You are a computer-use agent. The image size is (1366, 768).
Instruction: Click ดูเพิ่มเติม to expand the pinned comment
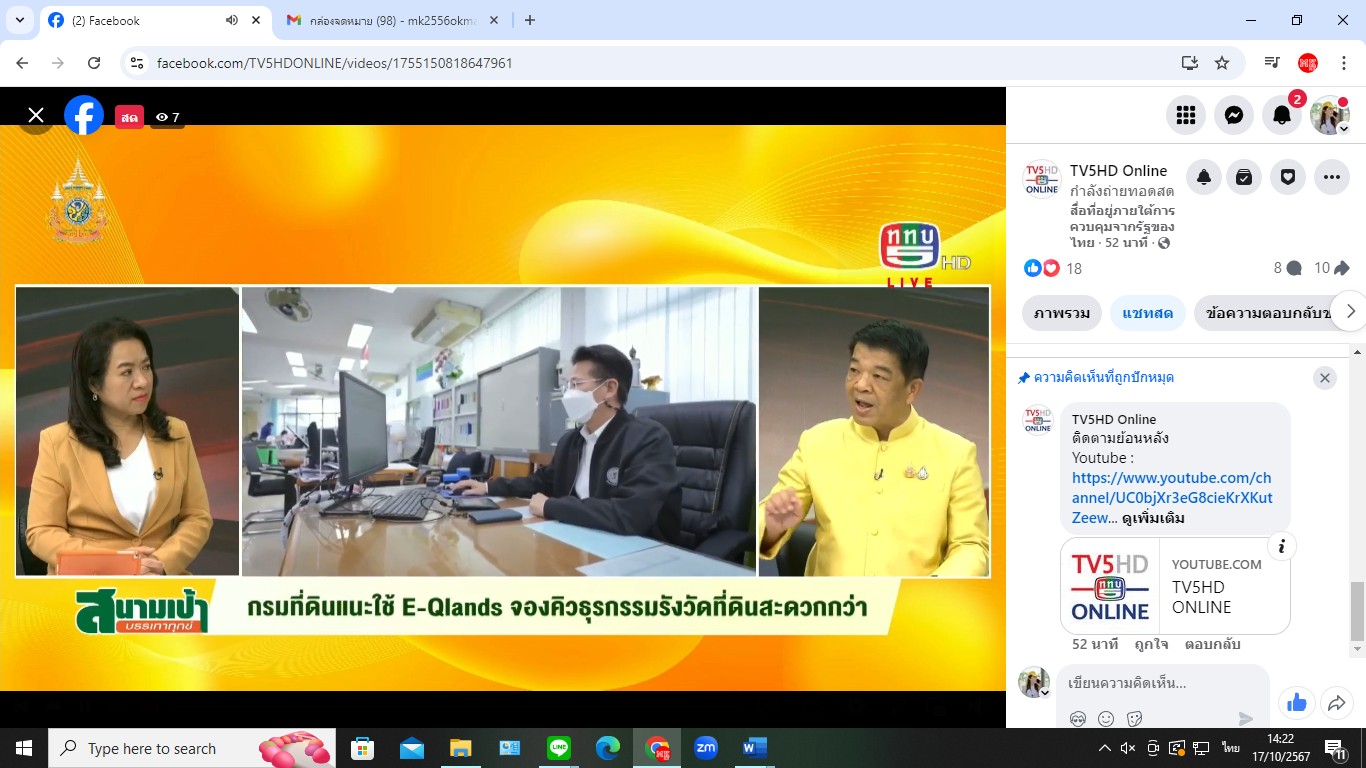1153,518
